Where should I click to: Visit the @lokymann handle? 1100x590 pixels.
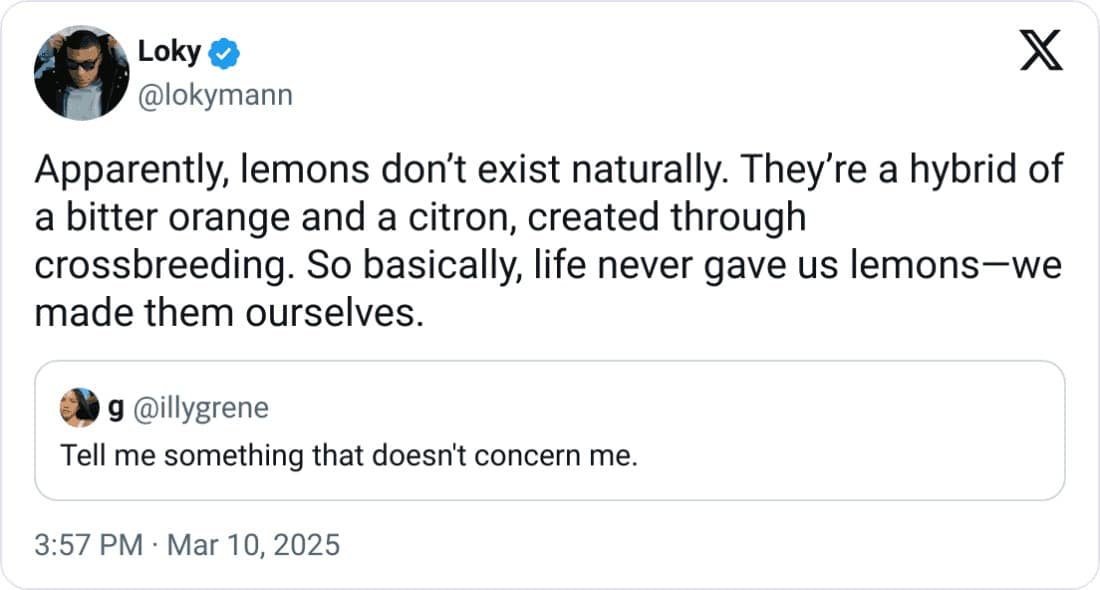tap(214, 96)
